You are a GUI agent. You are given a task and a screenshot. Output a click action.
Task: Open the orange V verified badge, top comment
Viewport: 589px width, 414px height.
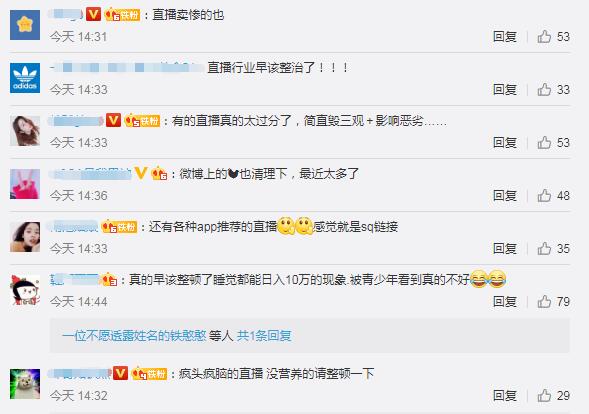coord(93,15)
